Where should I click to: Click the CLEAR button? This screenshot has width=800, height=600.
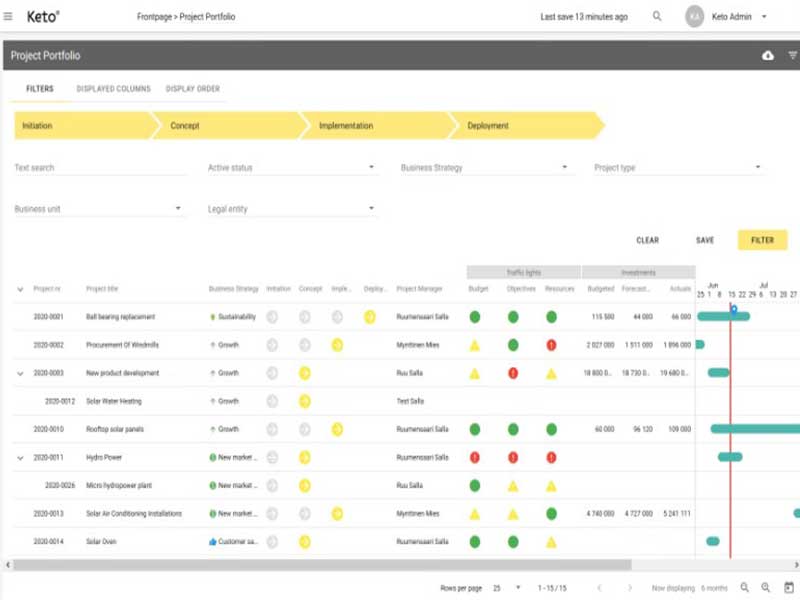coord(647,240)
